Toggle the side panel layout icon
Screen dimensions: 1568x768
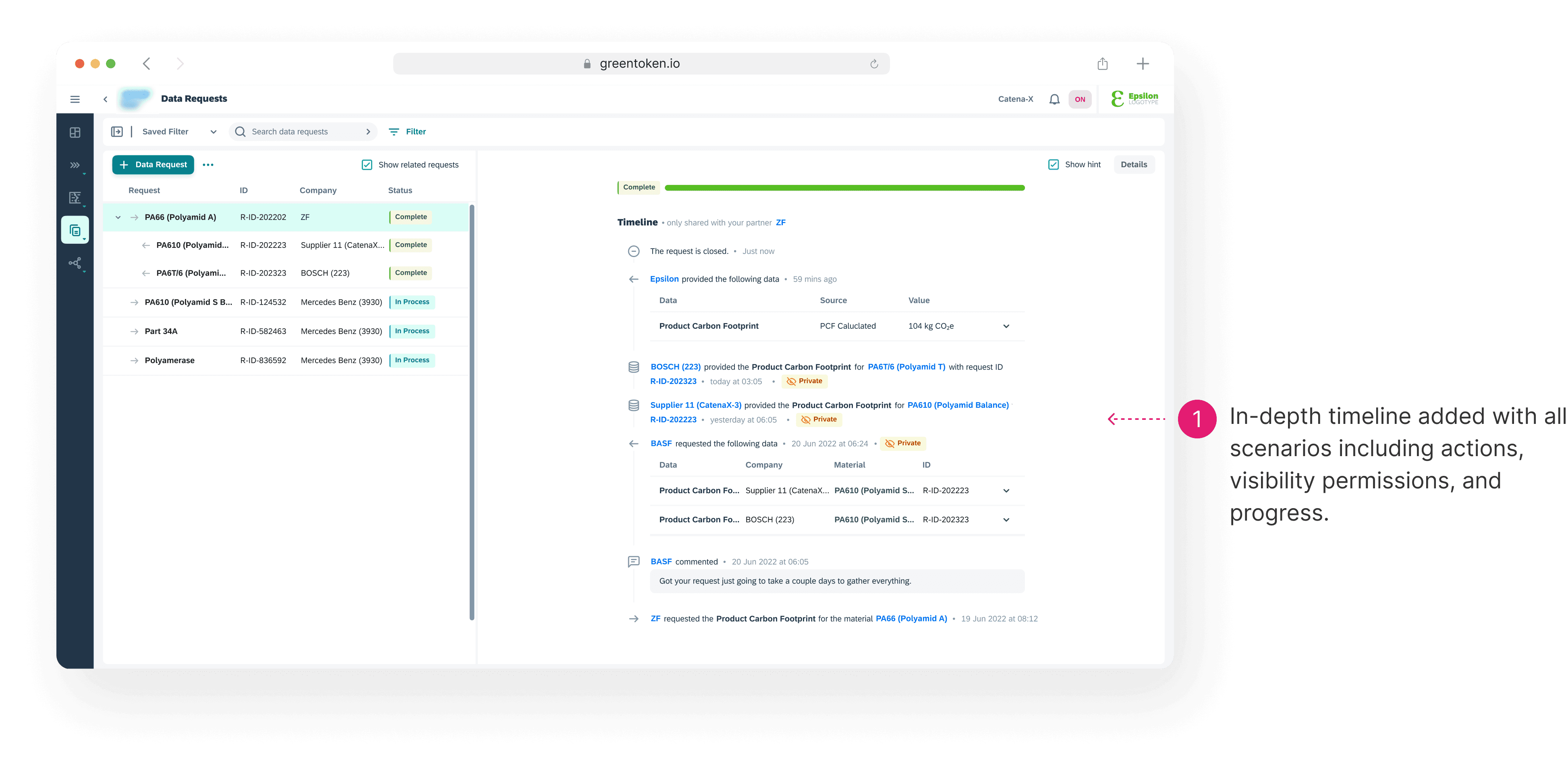(117, 131)
